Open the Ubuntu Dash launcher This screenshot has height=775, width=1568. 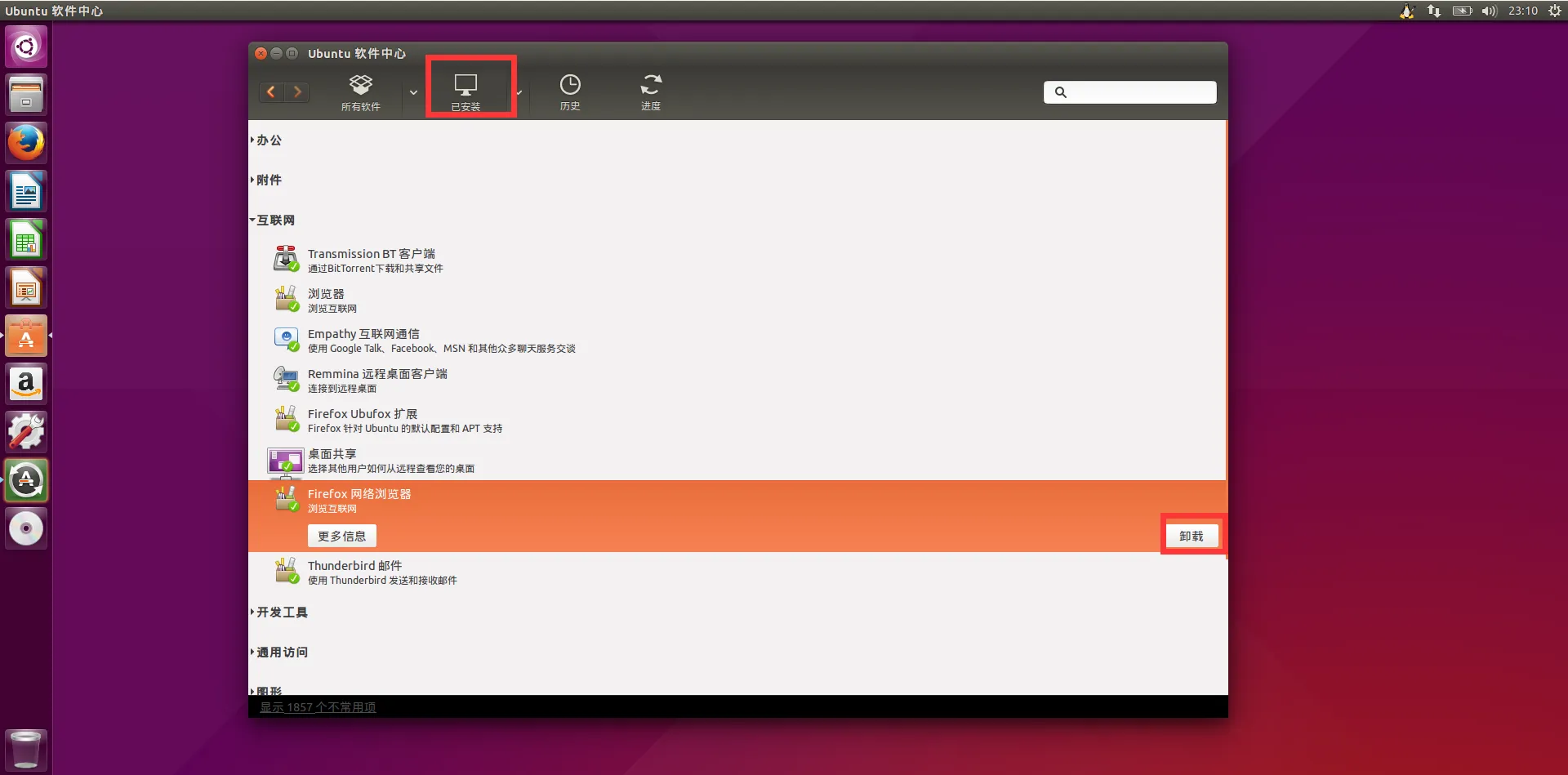pos(26,47)
